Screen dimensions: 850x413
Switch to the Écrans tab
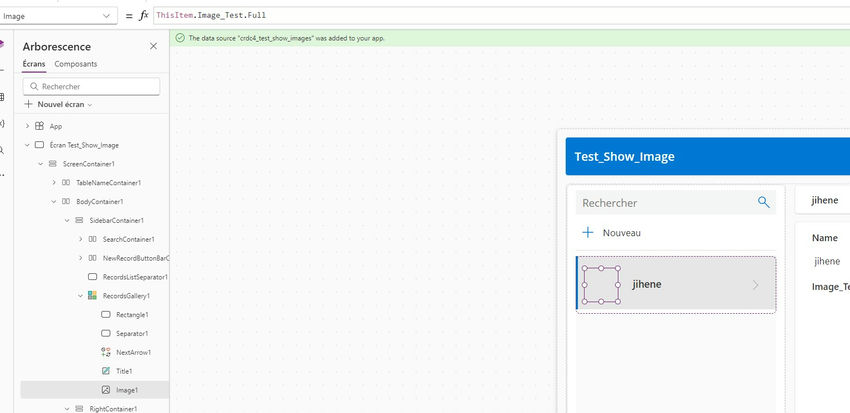coord(34,64)
